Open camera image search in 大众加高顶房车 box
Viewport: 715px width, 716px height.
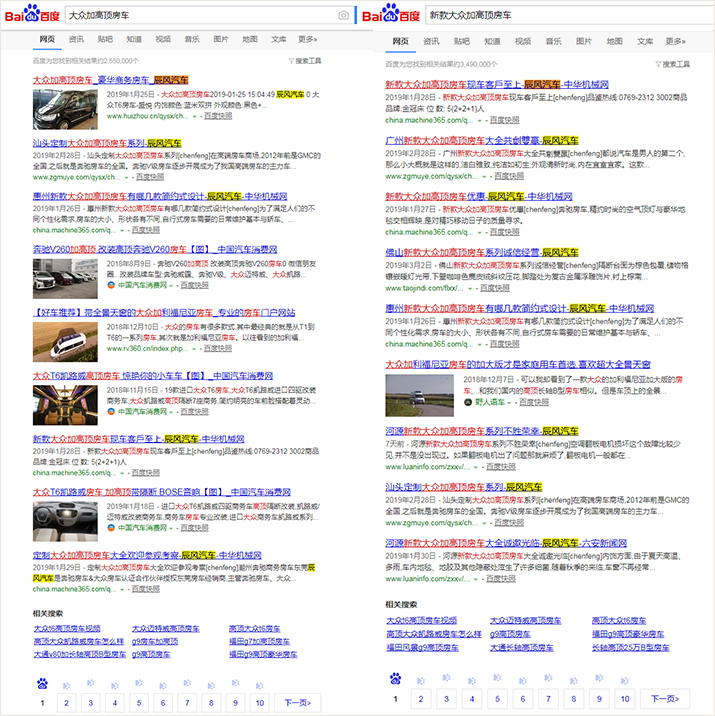[x=343, y=16]
